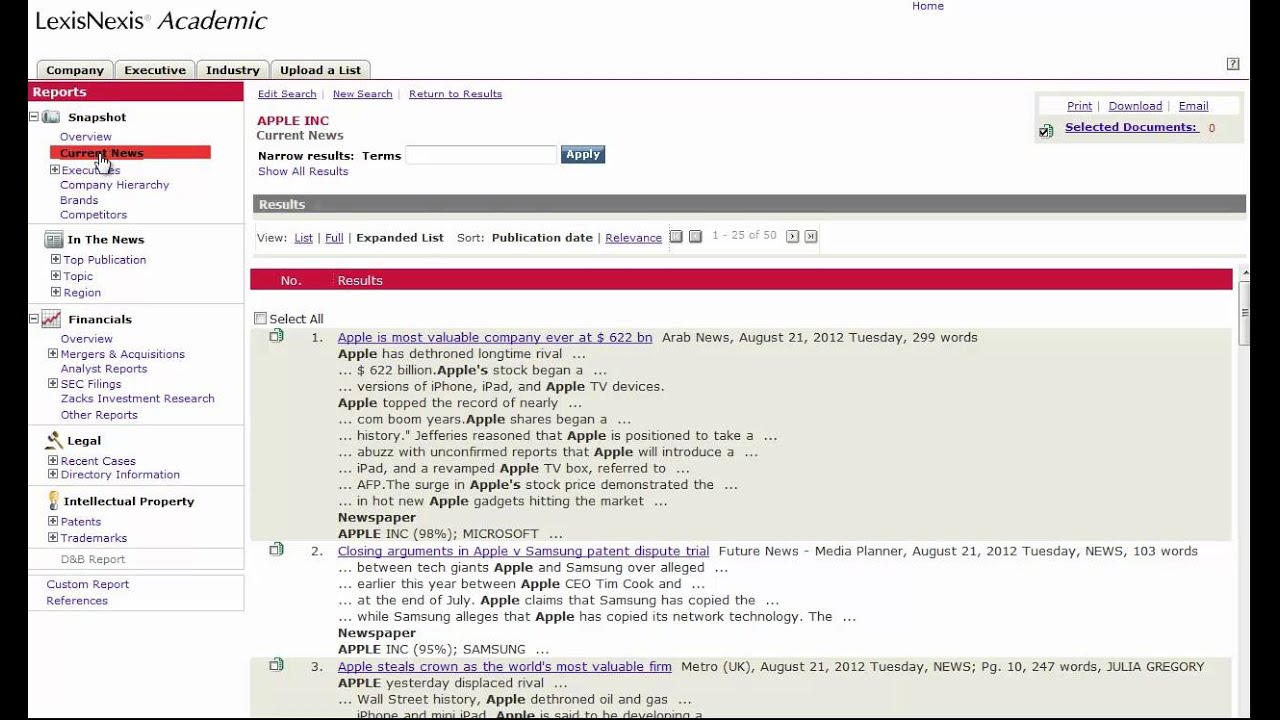The image size is (1280, 720).
Task: Click New Search link
Action: (x=362, y=94)
